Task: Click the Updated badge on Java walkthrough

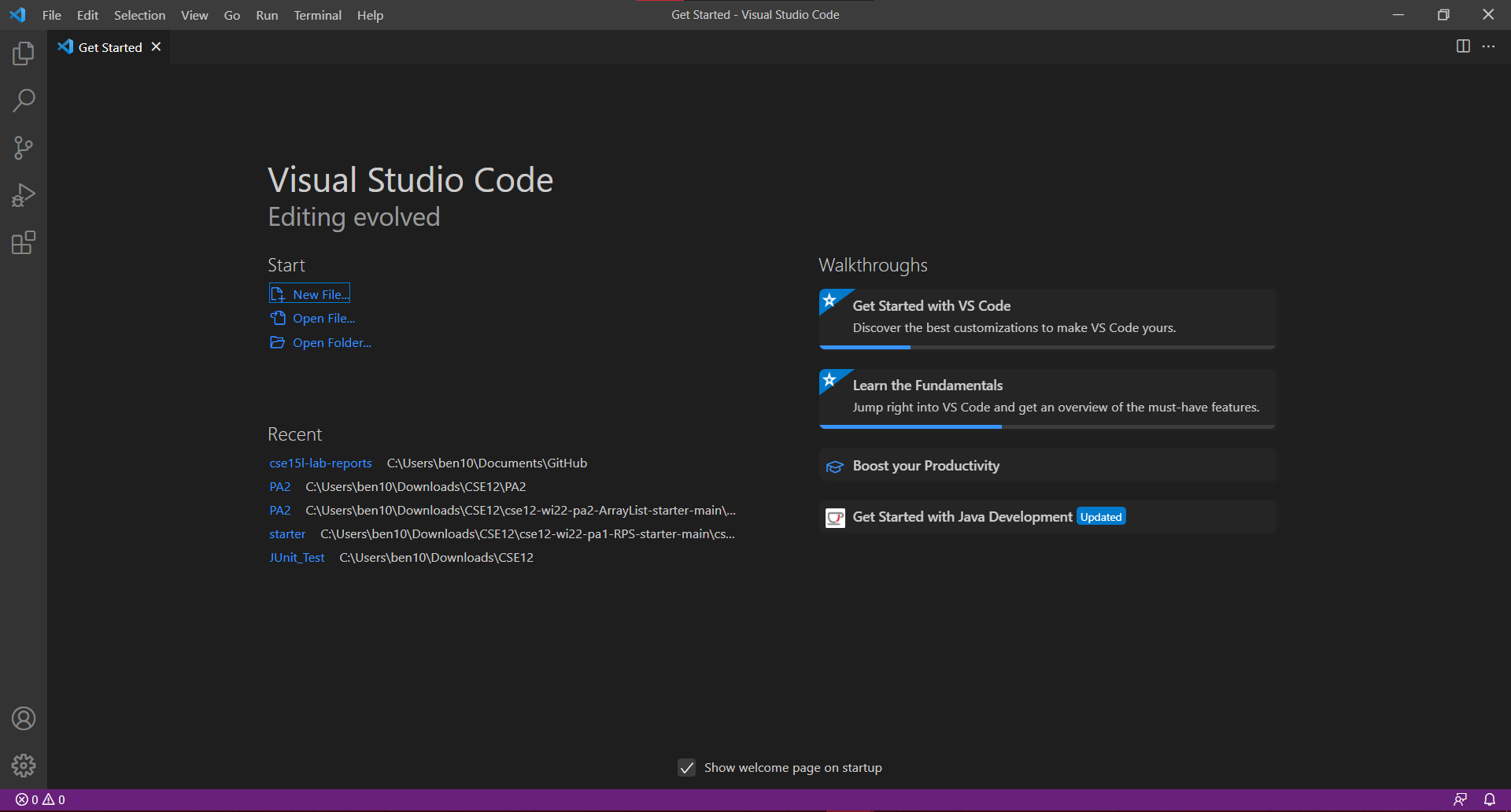Action: [x=1101, y=517]
